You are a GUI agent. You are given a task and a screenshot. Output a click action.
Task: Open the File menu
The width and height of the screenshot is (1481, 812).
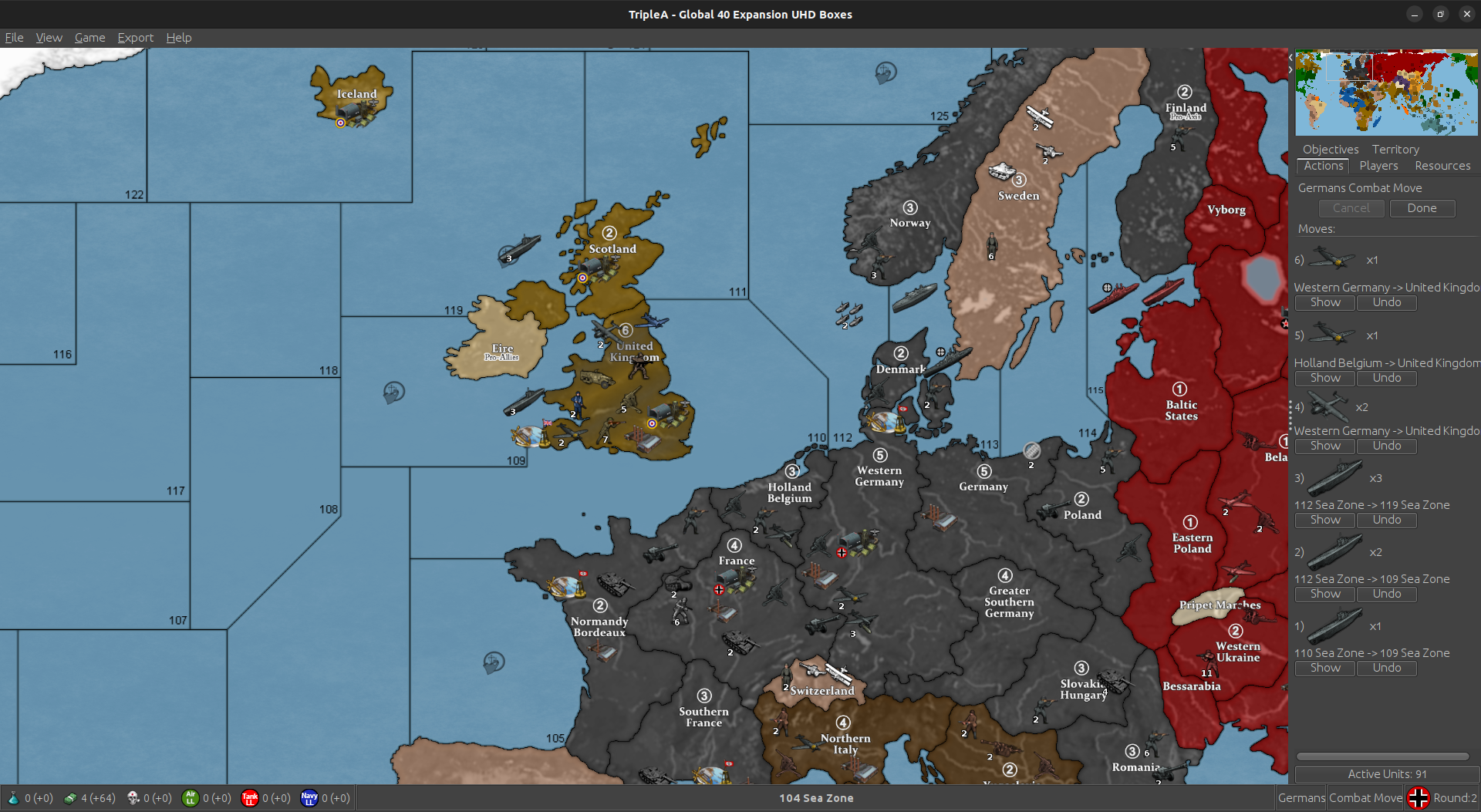[14, 37]
